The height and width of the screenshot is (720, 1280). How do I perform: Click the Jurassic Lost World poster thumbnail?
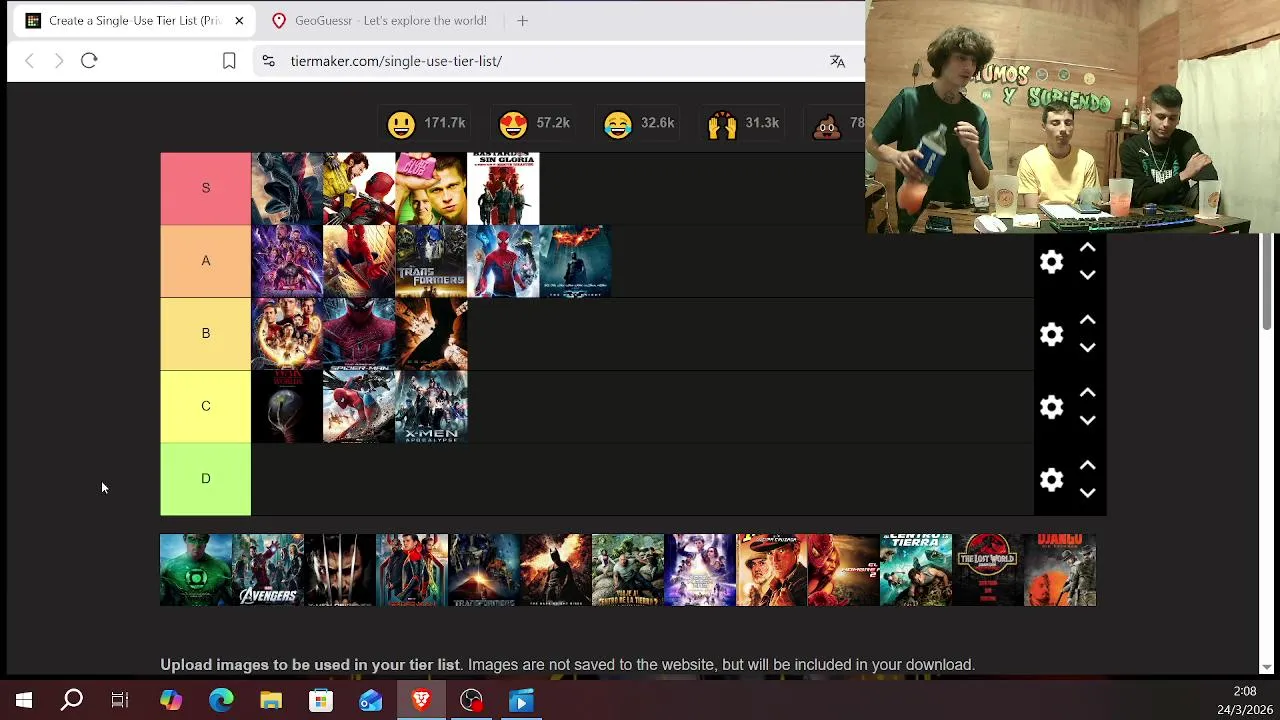[x=988, y=570]
